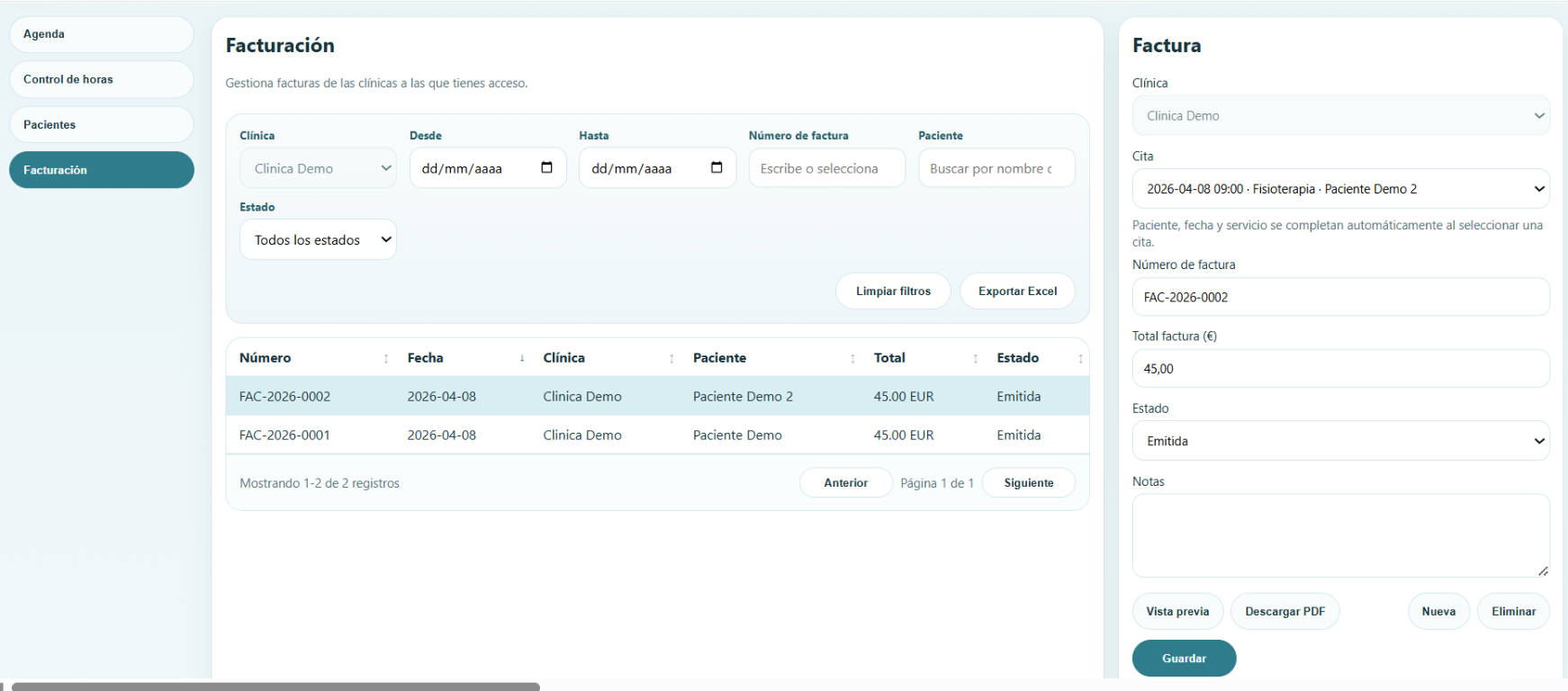Sort by the Paciente column arrow

pos(852,359)
